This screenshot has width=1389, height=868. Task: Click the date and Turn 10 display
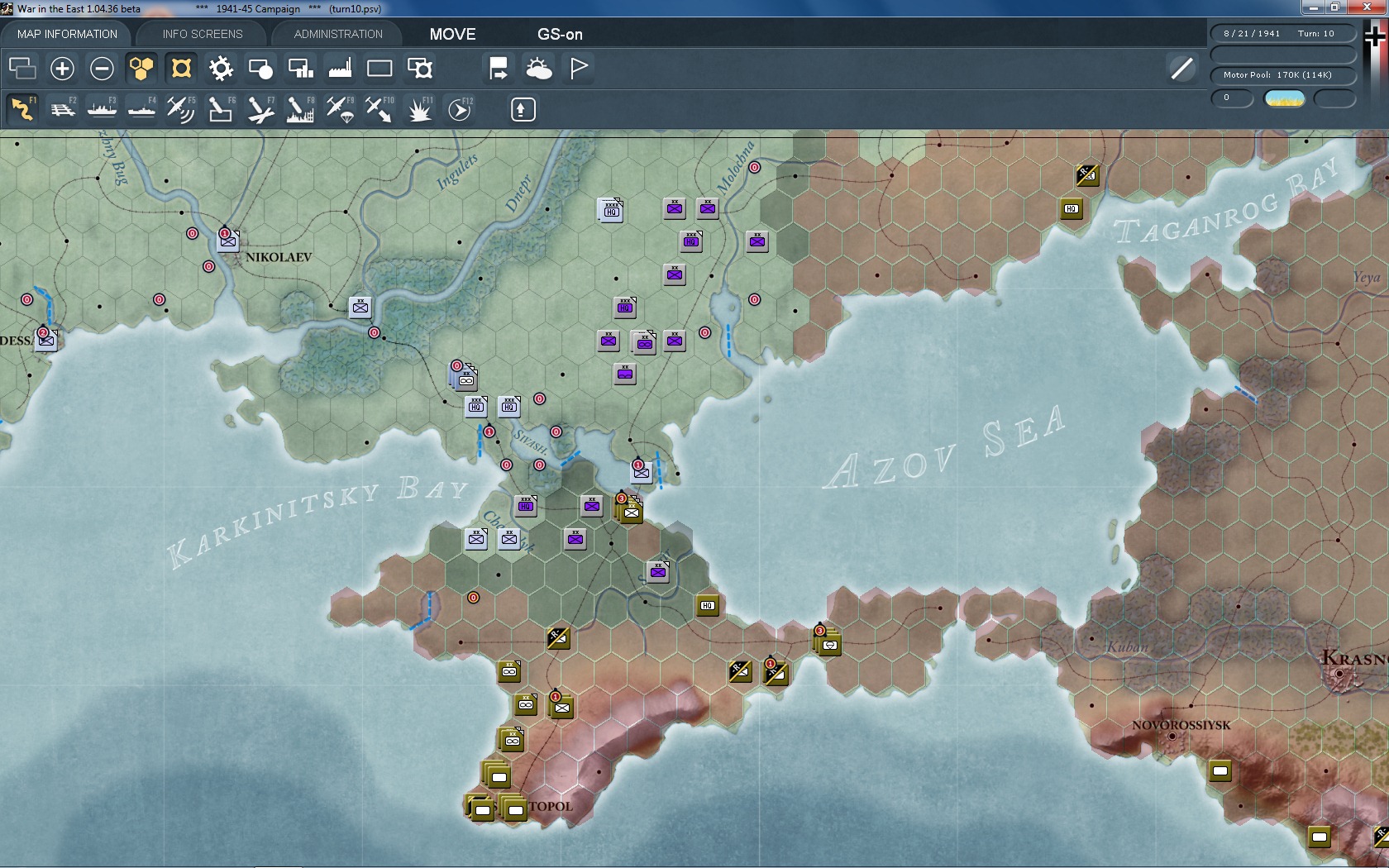(1282, 33)
